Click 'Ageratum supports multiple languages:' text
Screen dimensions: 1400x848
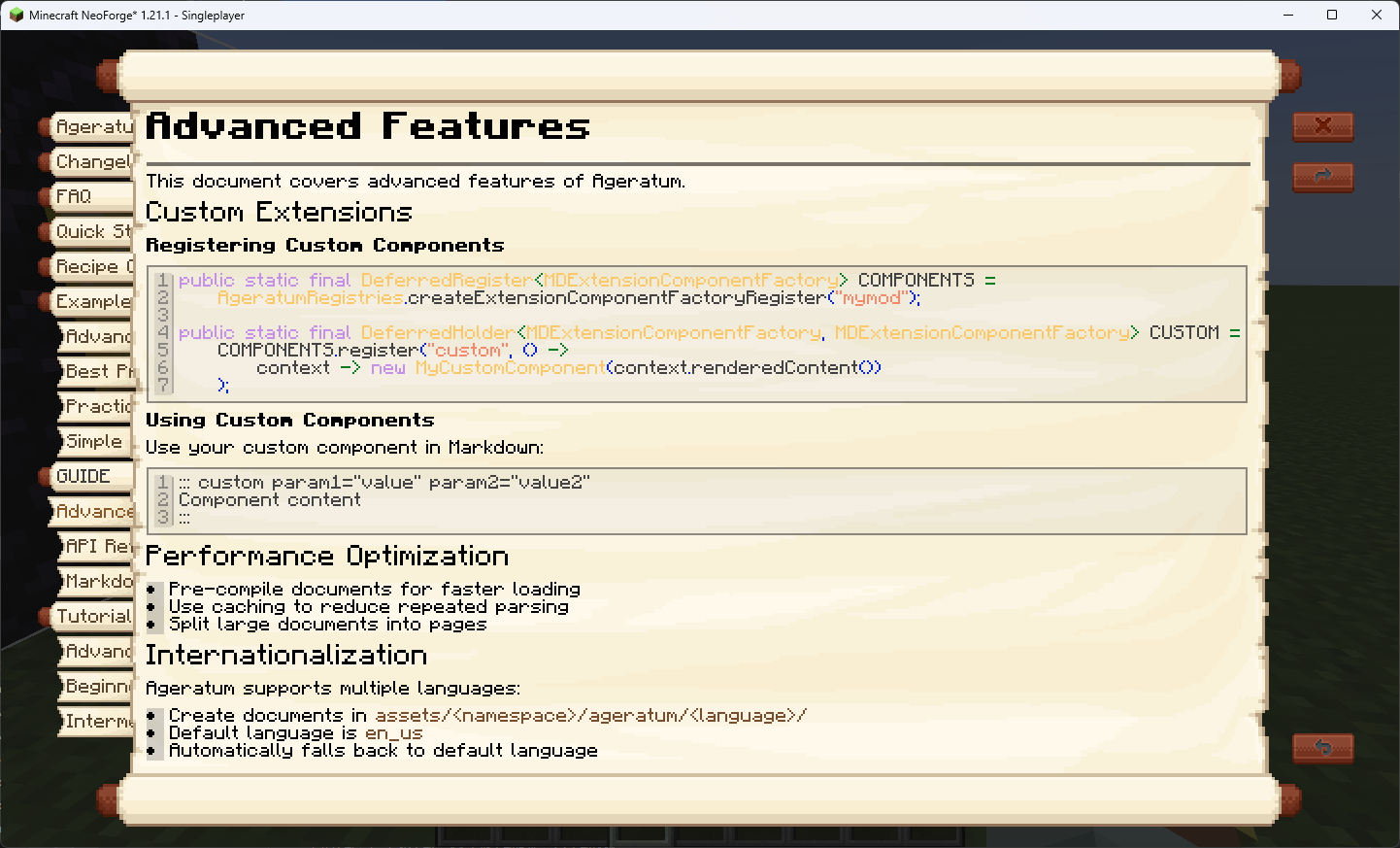[333, 689]
